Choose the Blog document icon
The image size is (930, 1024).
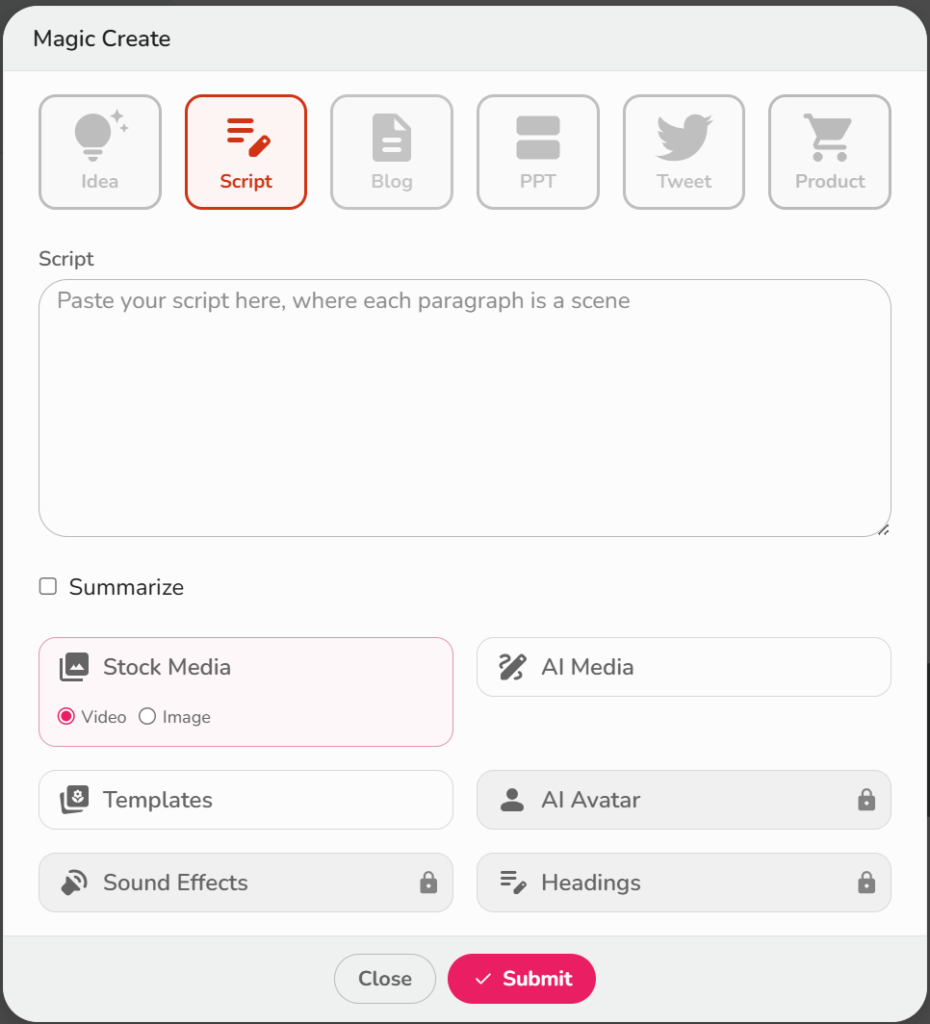tap(392, 138)
